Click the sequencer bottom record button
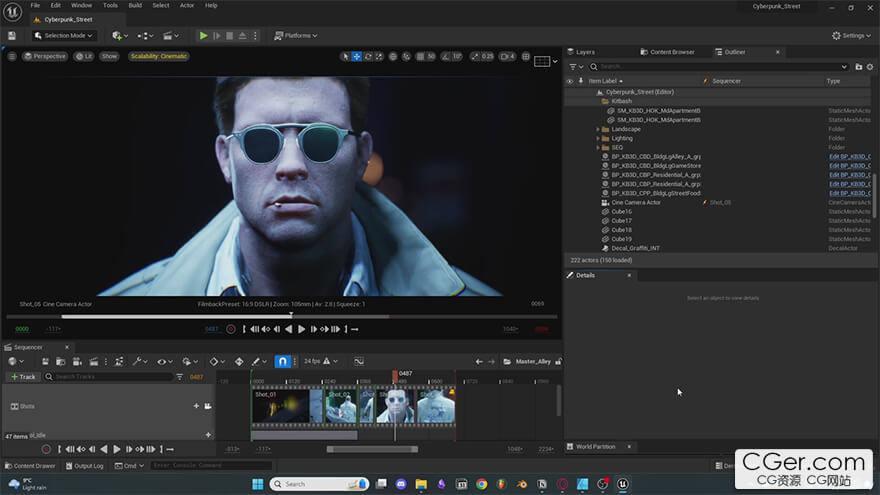The height and width of the screenshot is (495, 880). coord(46,449)
